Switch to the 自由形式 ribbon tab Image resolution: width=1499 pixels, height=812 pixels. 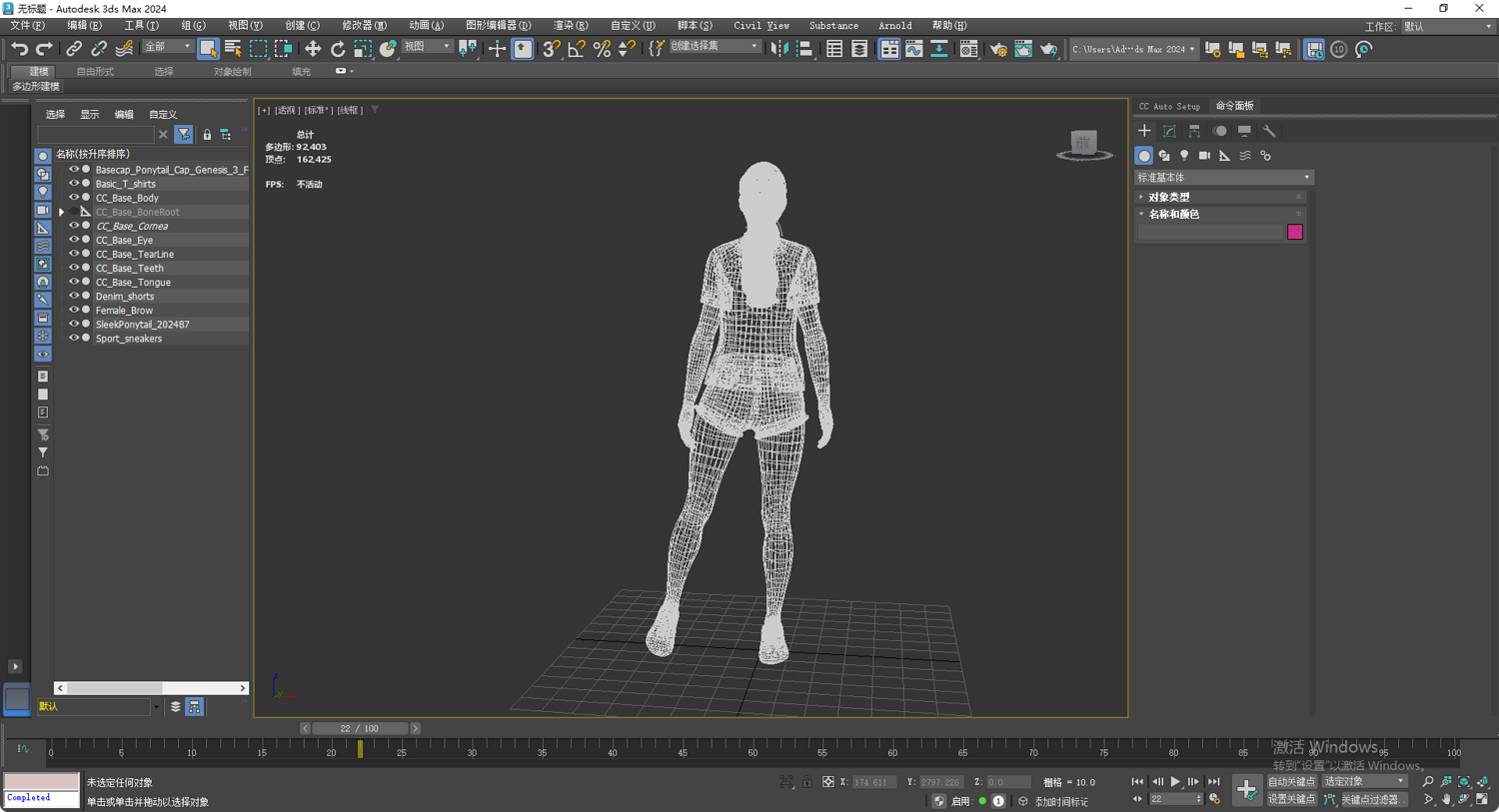tap(95, 72)
